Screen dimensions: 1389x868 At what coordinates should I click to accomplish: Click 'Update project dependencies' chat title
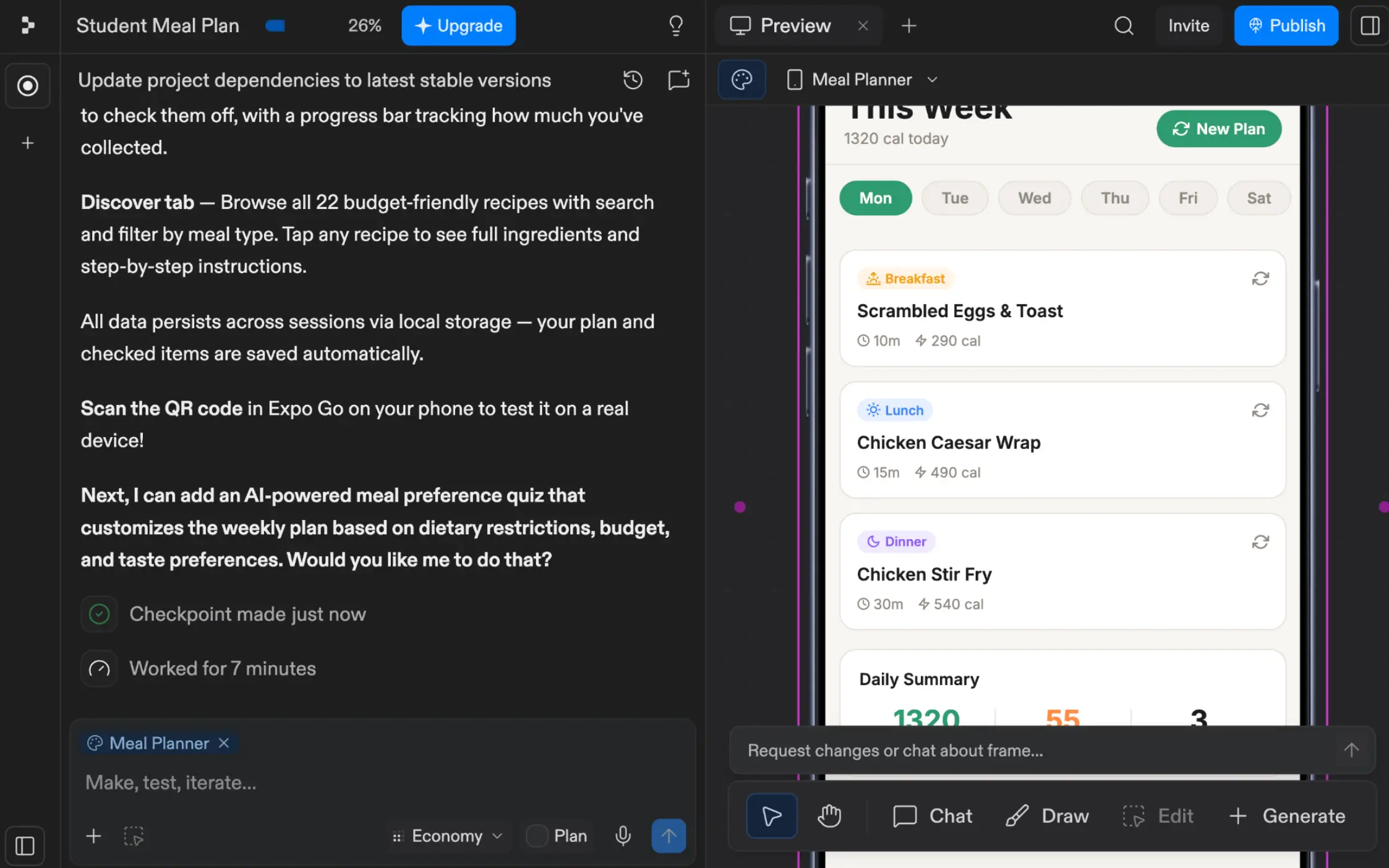click(314, 80)
